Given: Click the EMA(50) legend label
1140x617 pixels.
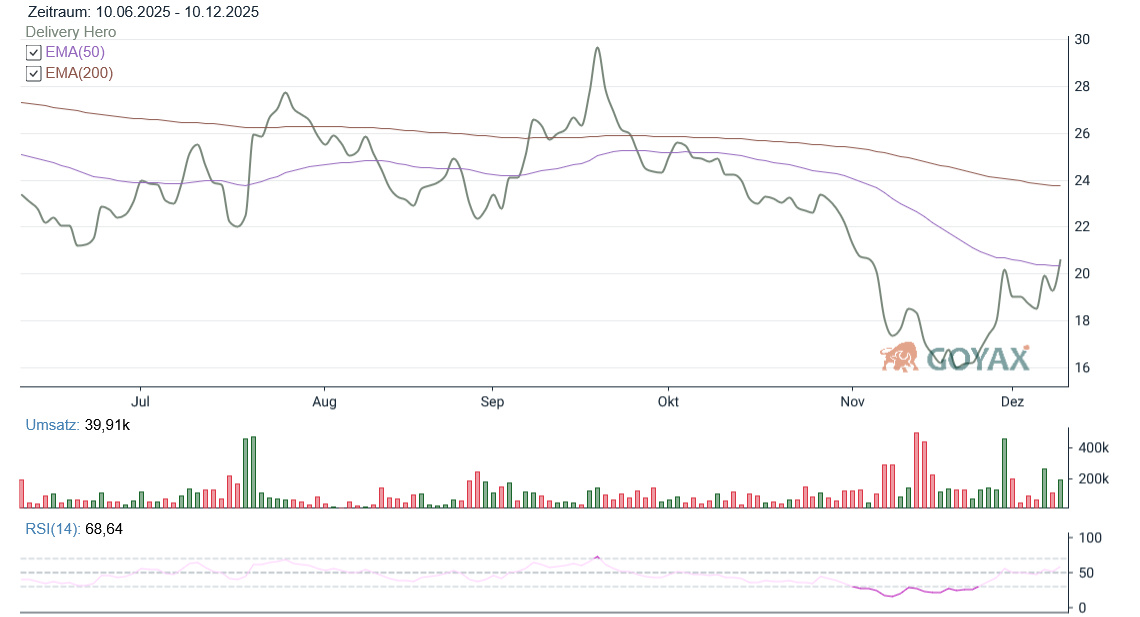Looking at the screenshot, I should pyautogui.click(x=75, y=52).
